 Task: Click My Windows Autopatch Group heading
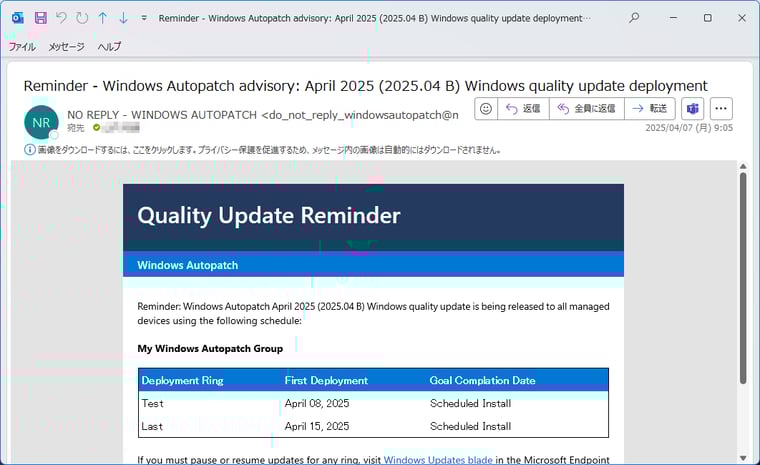click(x=210, y=349)
